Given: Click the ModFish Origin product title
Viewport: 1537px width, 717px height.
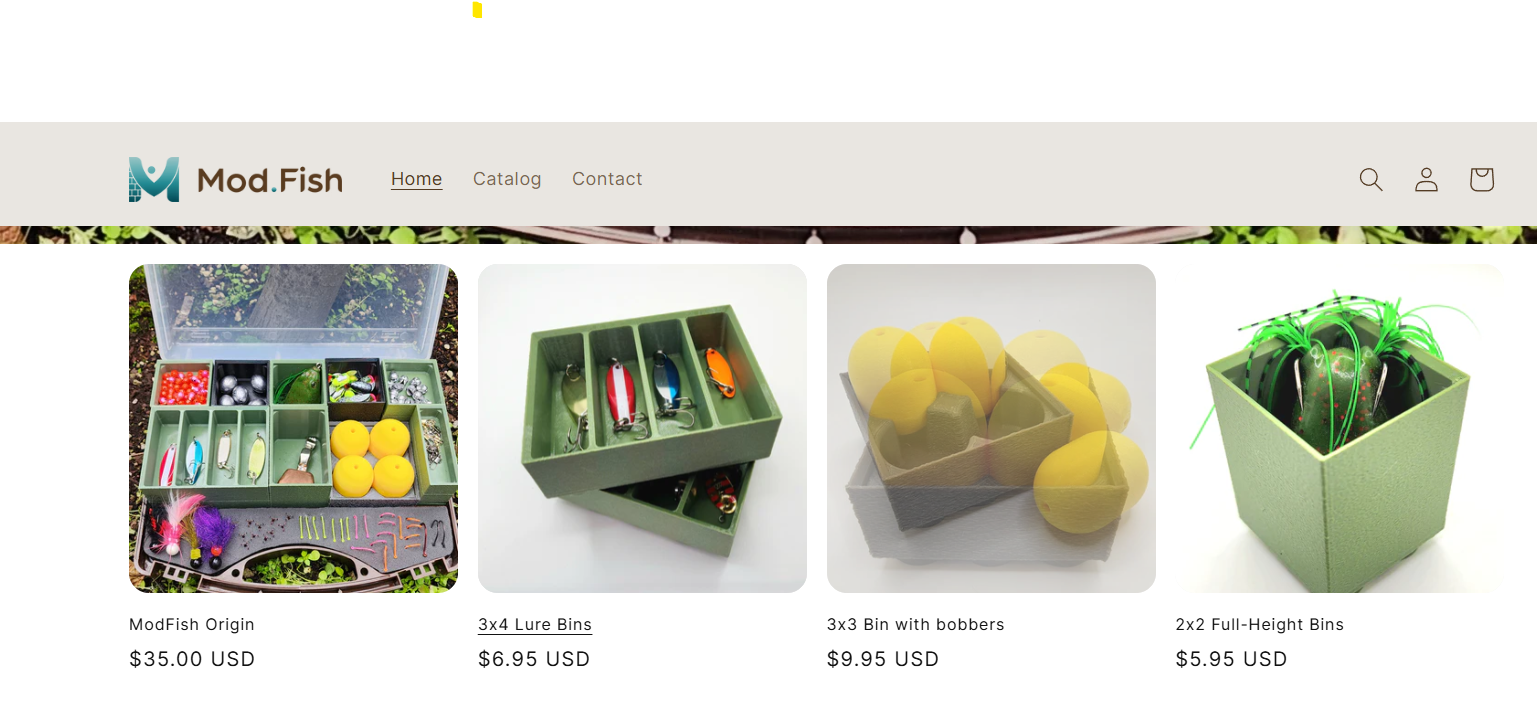Looking at the screenshot, I should [x=192, y=624].
